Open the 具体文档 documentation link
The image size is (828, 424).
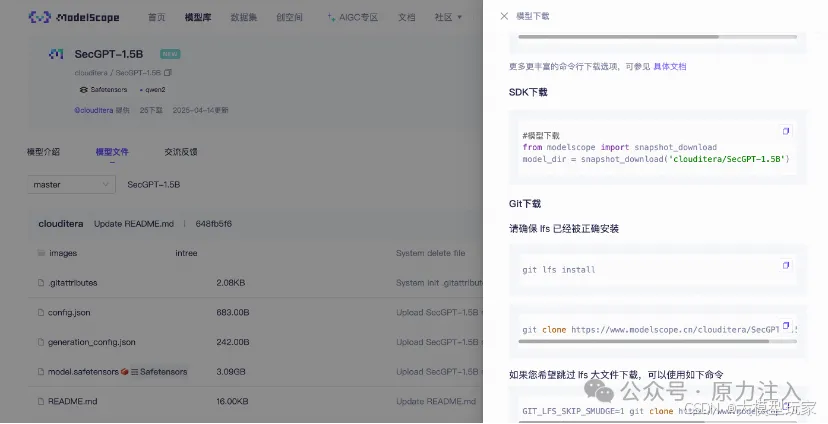(670, 67)
